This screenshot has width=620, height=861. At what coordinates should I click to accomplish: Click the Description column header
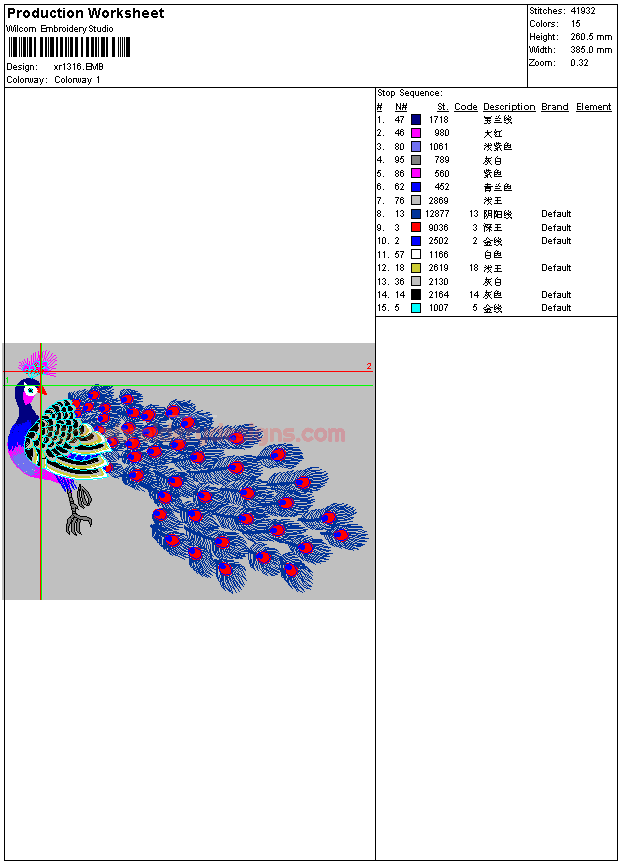click(x=509, y=107)
